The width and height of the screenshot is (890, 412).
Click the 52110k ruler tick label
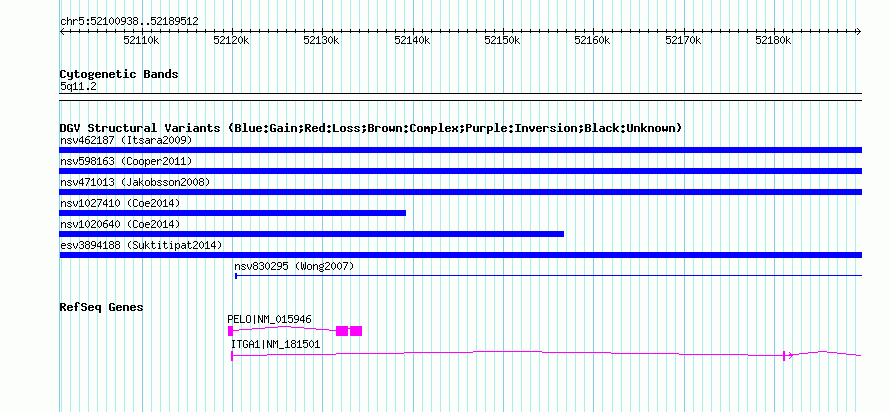(141, 40)
